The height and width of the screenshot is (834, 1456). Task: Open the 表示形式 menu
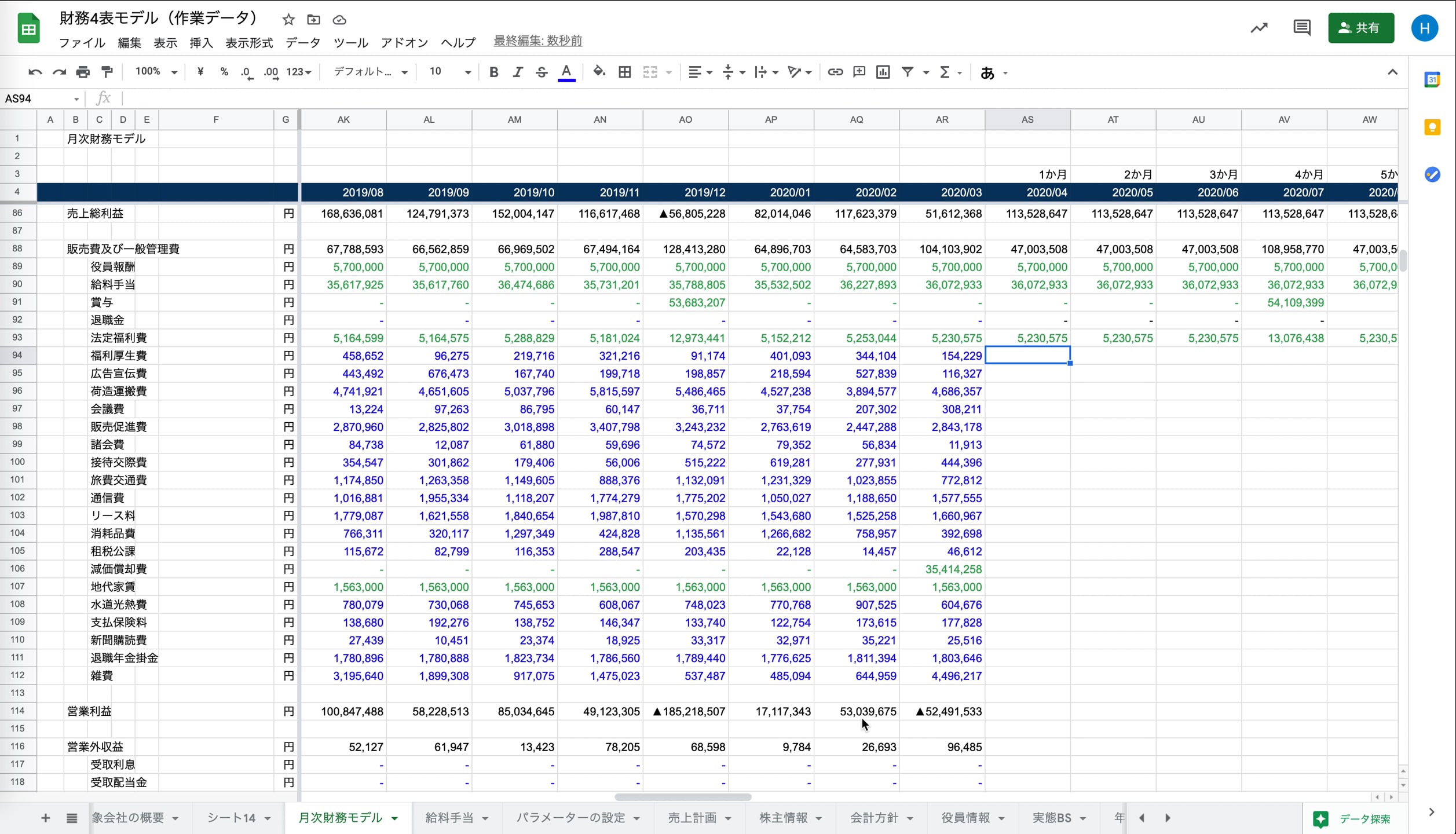(248, 43)
